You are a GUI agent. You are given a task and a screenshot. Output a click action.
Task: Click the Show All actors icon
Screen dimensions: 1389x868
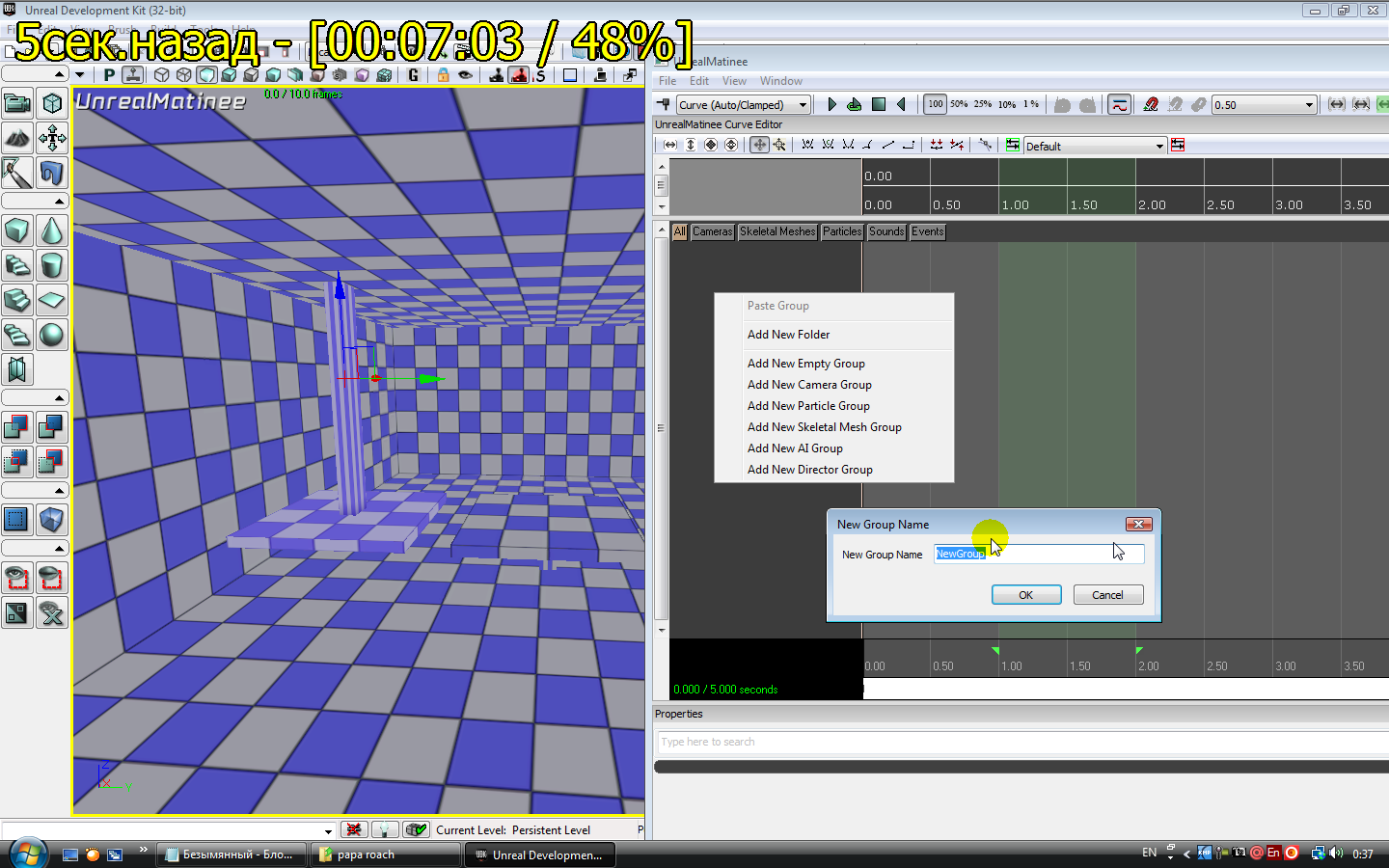[52, 612]
